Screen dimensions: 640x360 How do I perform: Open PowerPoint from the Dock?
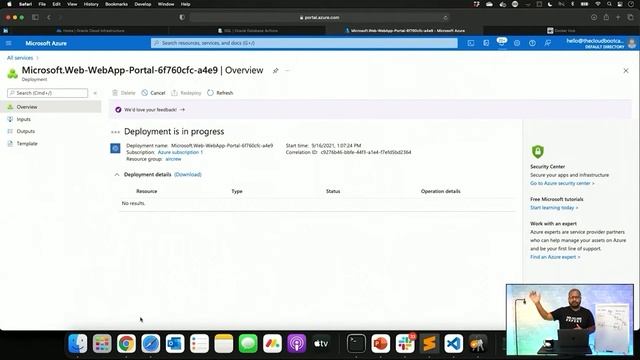[x=380, y=344]
